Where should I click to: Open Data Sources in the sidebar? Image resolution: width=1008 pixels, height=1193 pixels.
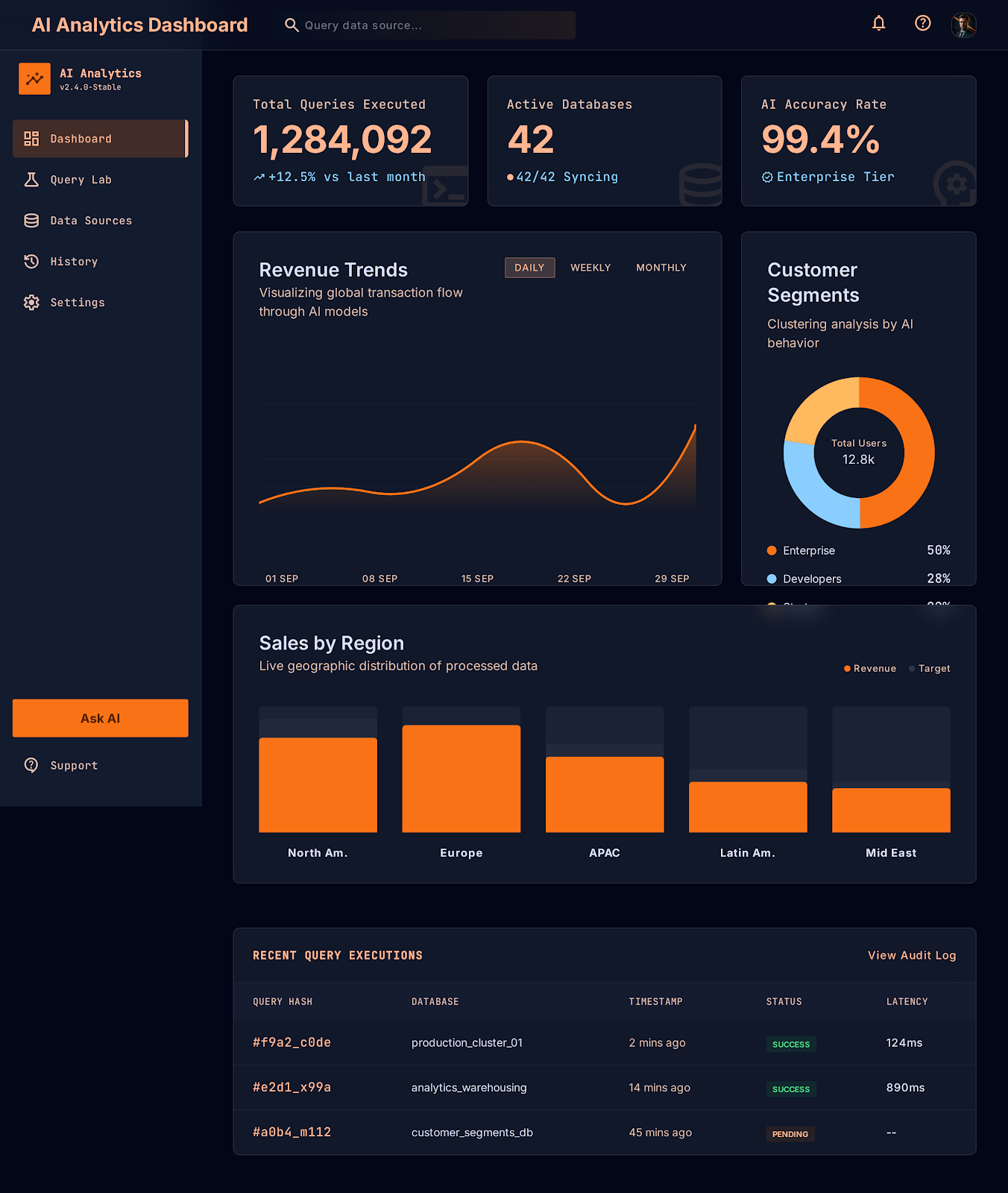click(x=100, y=221)
